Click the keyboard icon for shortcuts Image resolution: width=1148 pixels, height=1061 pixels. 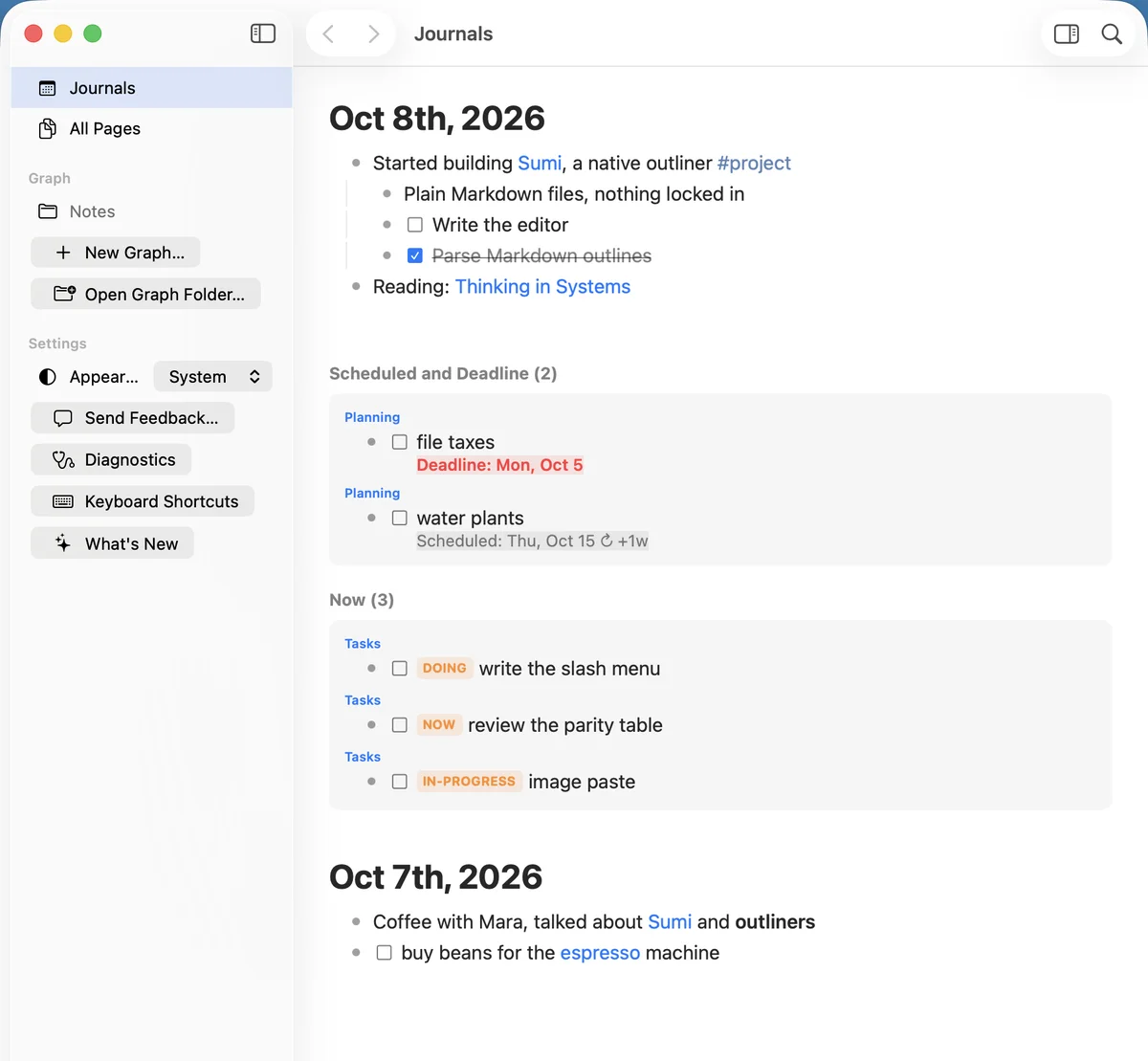click(63, 501)
